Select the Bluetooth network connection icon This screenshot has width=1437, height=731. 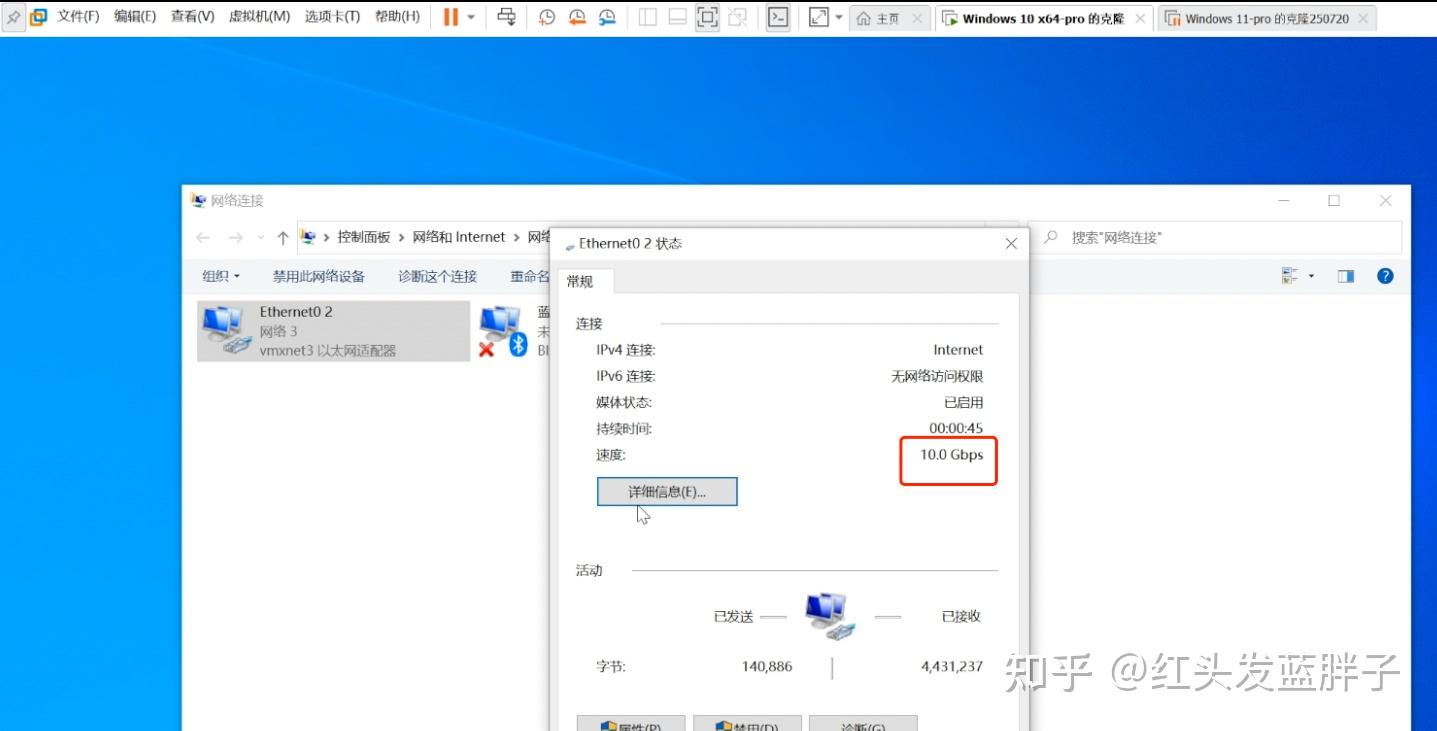[503, 331]
